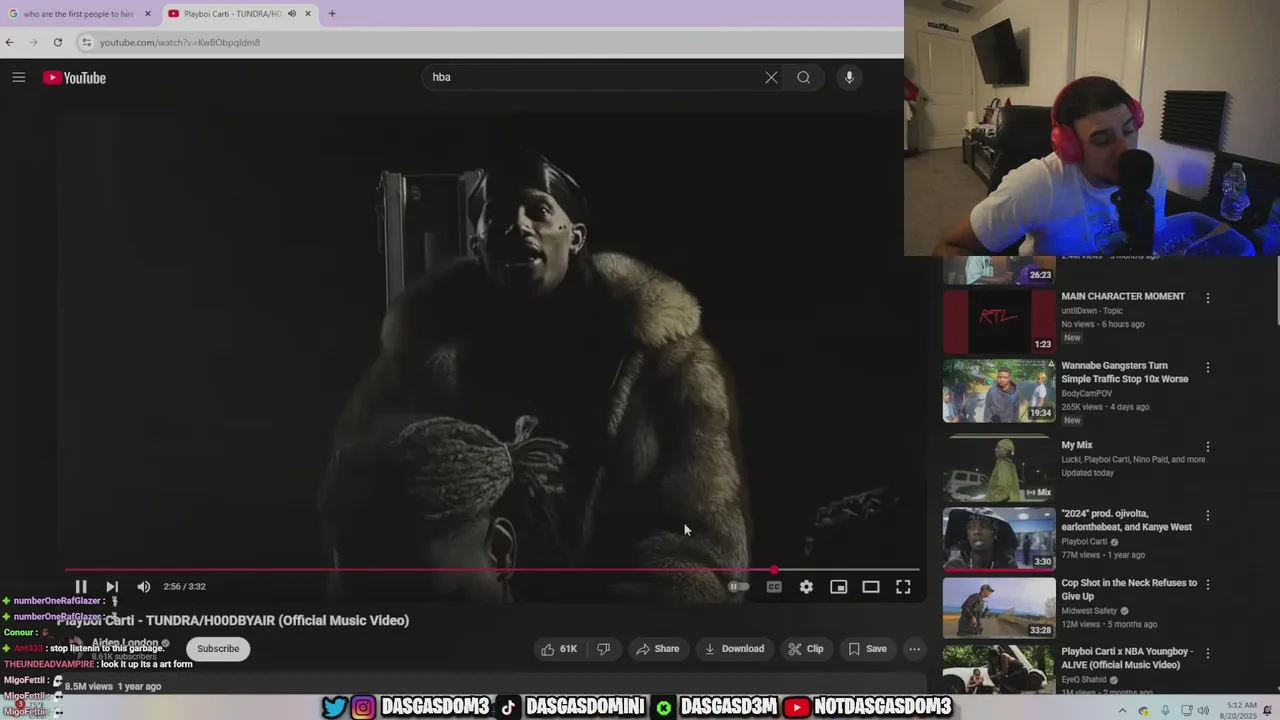This screenshot has width=1280, height=720.
Task: Open the YouTube hamburger guide menu
Action: click(18, 77)
